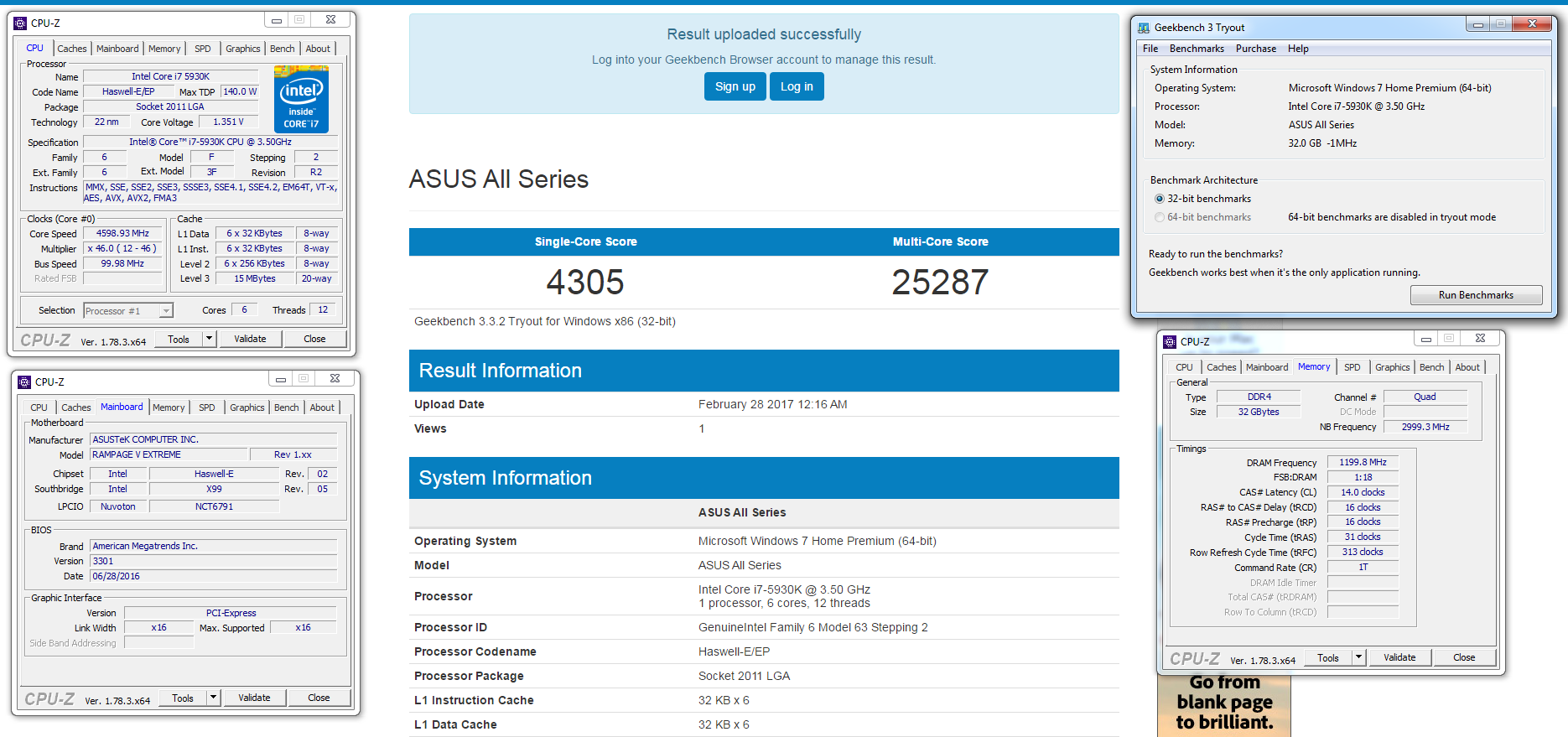Switch to CPU tab in Mainboard window
1568x737 pixels.
(39, 407)
